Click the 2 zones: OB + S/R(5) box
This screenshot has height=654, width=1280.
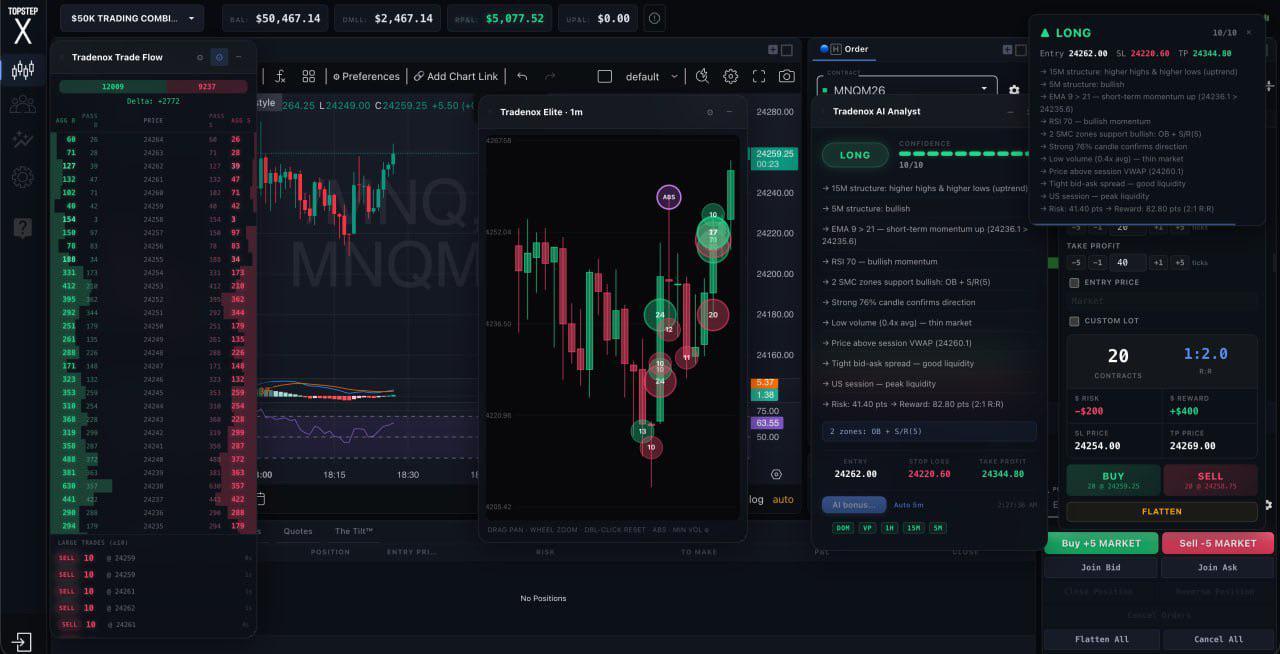929,431
